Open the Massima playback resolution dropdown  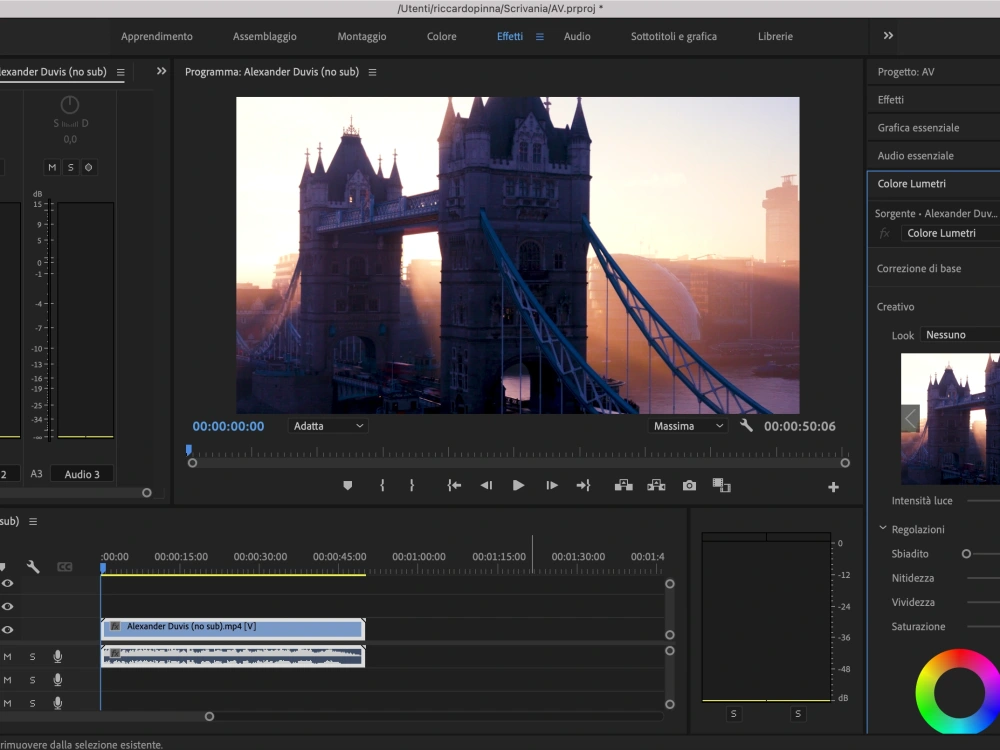[x=688, y=426]
